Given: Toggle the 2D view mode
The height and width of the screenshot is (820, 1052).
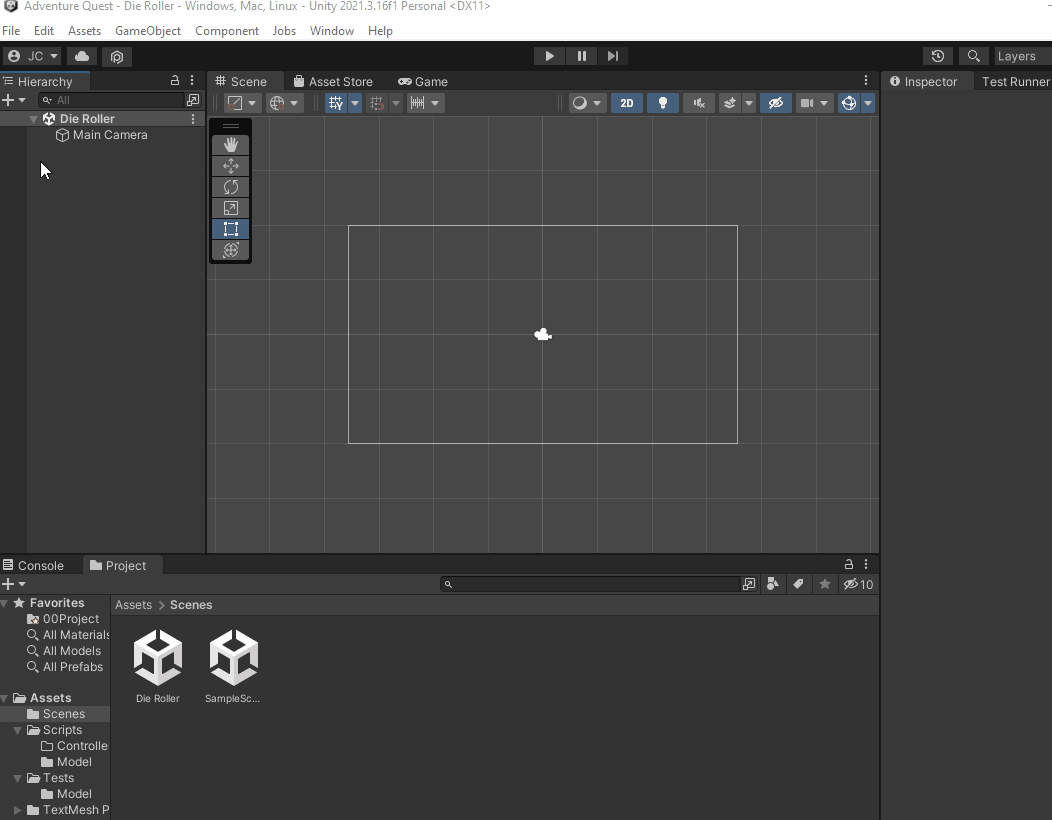Looking at the screenshot, I should pyautogui.click(x=627, y=103).
